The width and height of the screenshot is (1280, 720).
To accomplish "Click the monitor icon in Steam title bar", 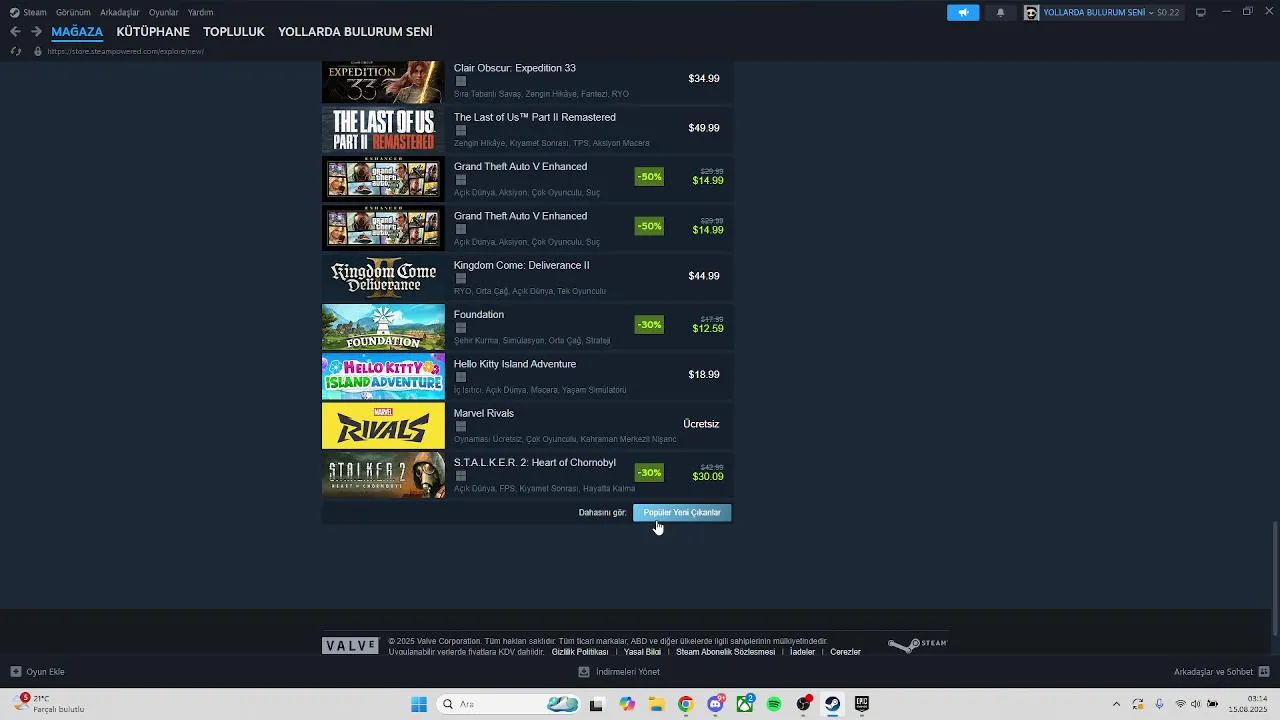I will coord(1201,12).
